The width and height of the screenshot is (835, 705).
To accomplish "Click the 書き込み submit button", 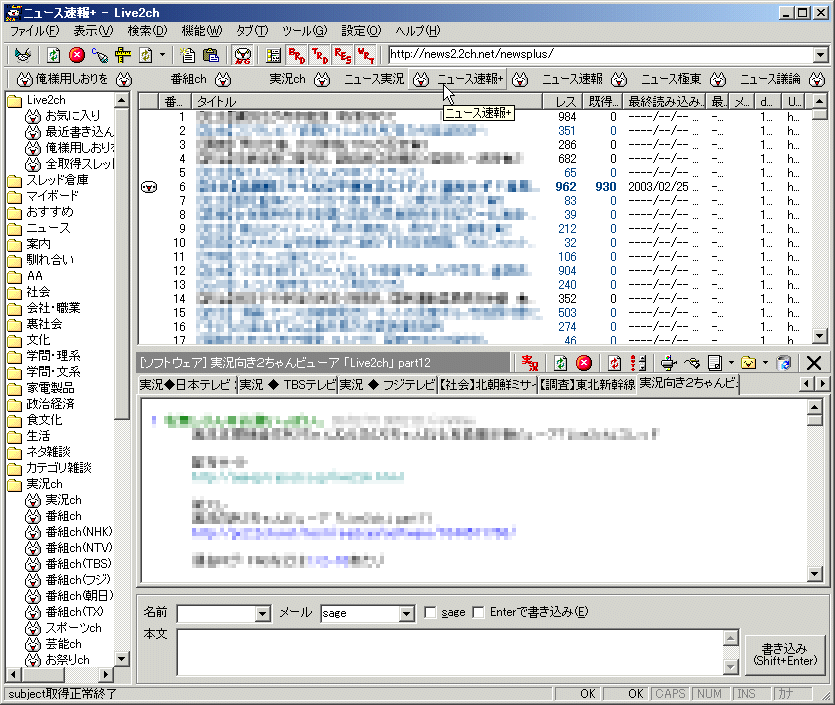I will coord(785,654).
